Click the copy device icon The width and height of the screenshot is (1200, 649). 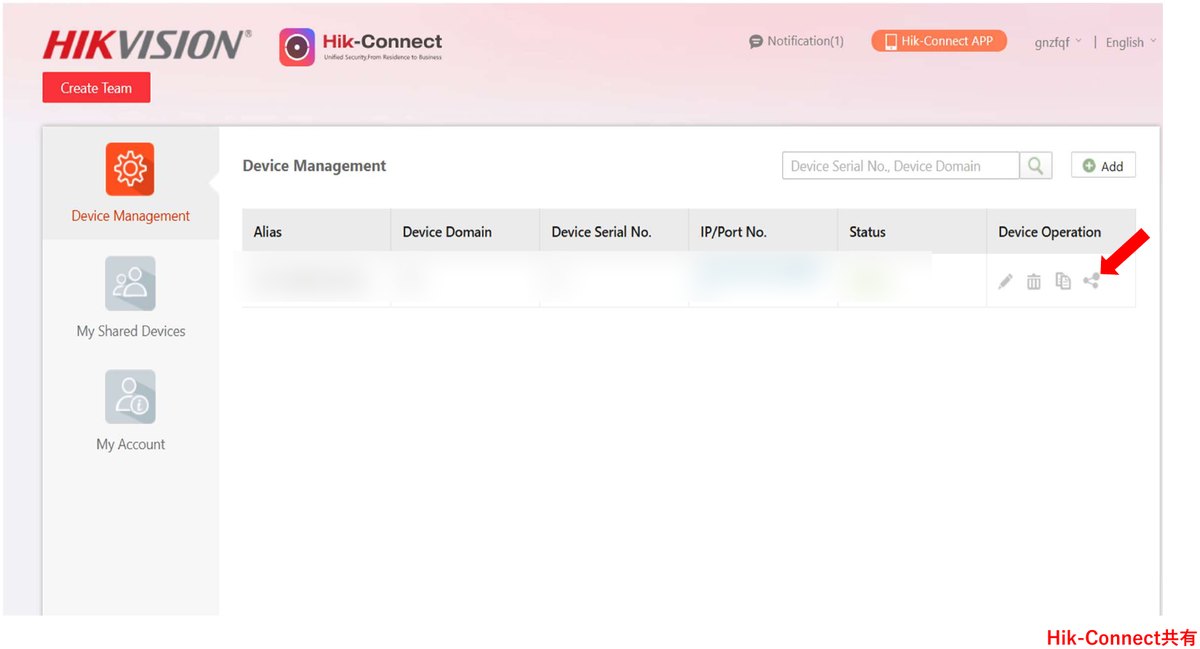[x=1063, y=282]
